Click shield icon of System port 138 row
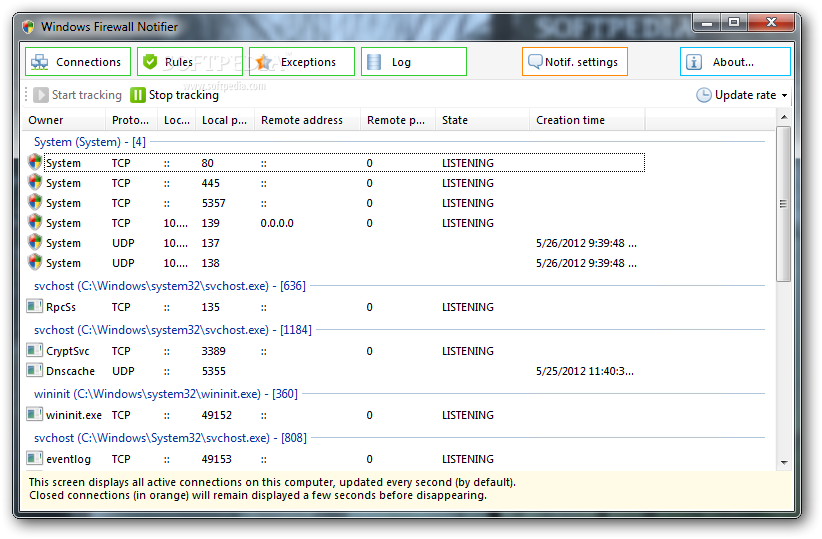The height and width of the screenshot is (539, 822). pyautogui.click(x=35, y=262)
